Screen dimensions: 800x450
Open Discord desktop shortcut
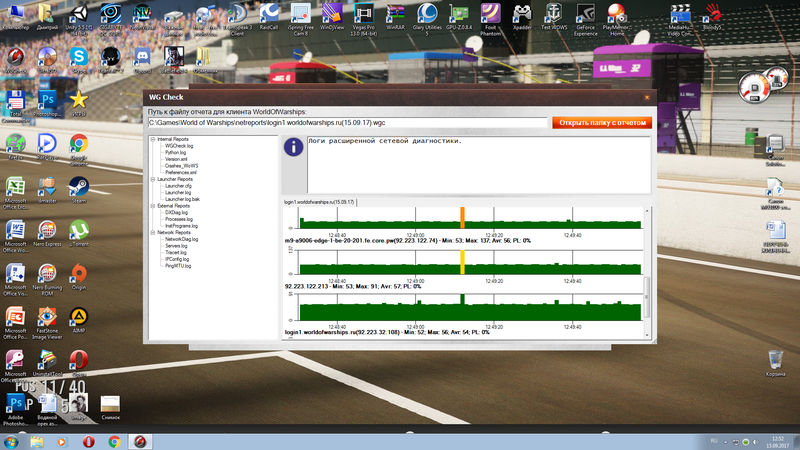[x=142, y=60]
